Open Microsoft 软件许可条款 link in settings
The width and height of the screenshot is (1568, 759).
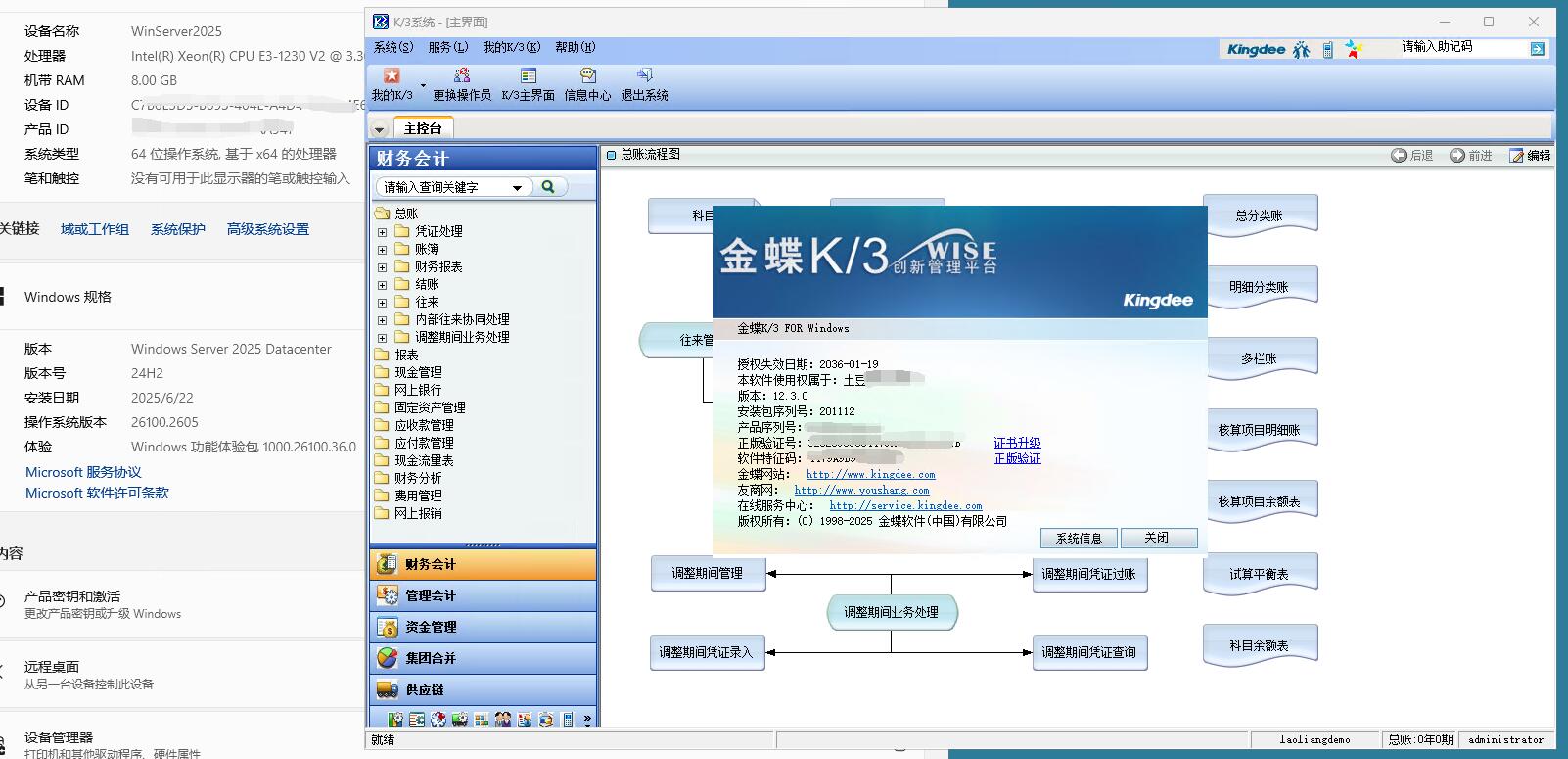(x=97, y=493)
